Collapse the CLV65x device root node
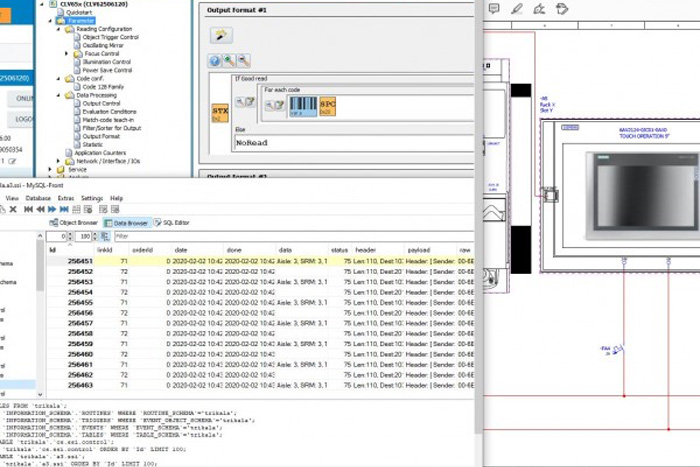The image size is (700, 467). 42,4
